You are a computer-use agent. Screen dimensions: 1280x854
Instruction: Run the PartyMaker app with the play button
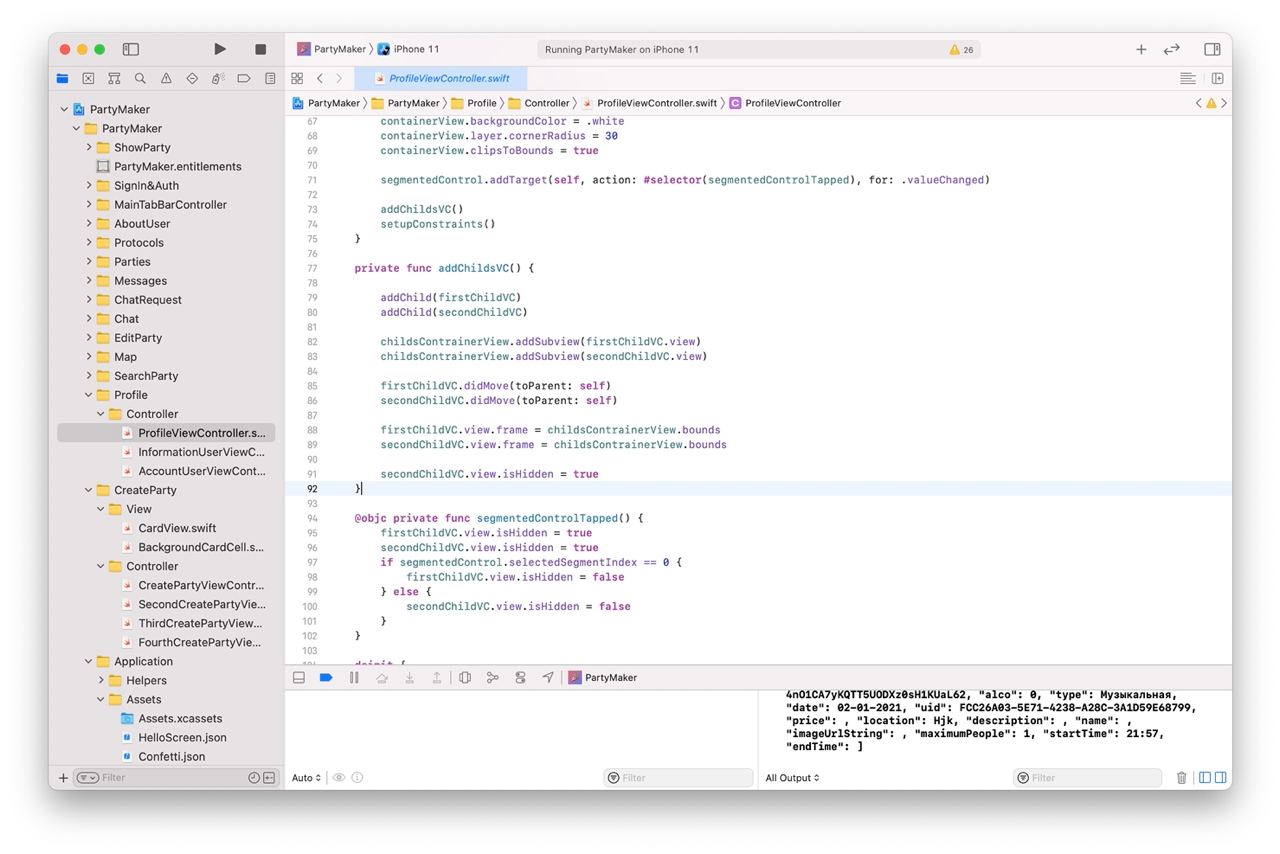click(220, 49)
